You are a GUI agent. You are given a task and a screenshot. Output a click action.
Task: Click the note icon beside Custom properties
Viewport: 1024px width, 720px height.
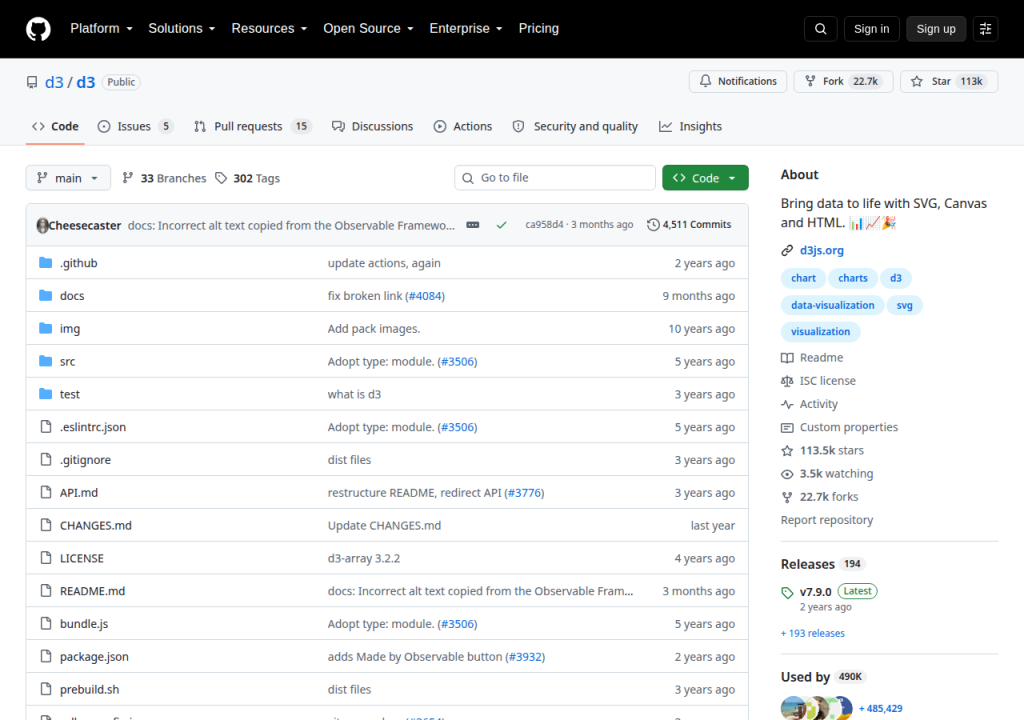coord(787,428)
